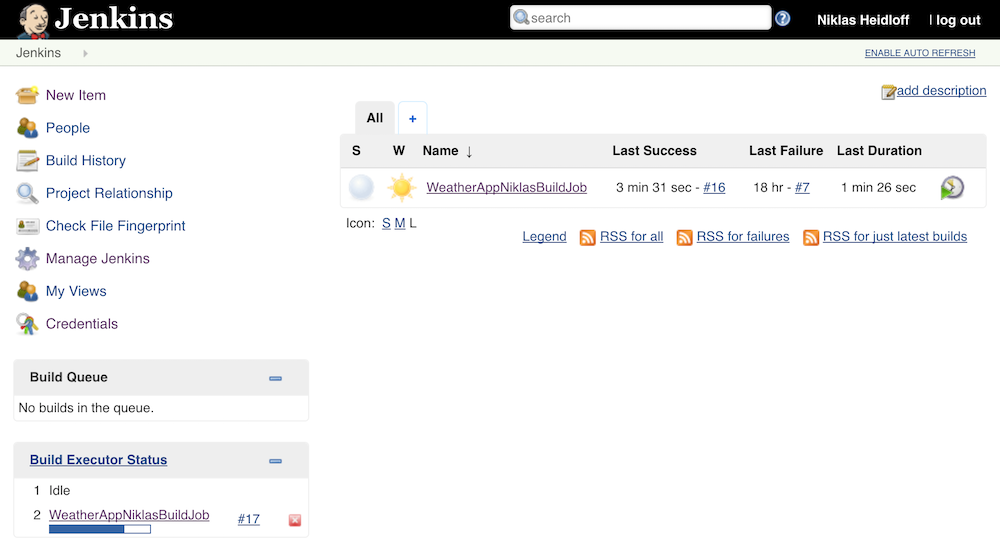
Task: Click the RSS for just latest builds icon
Action: tap(811, 237)
